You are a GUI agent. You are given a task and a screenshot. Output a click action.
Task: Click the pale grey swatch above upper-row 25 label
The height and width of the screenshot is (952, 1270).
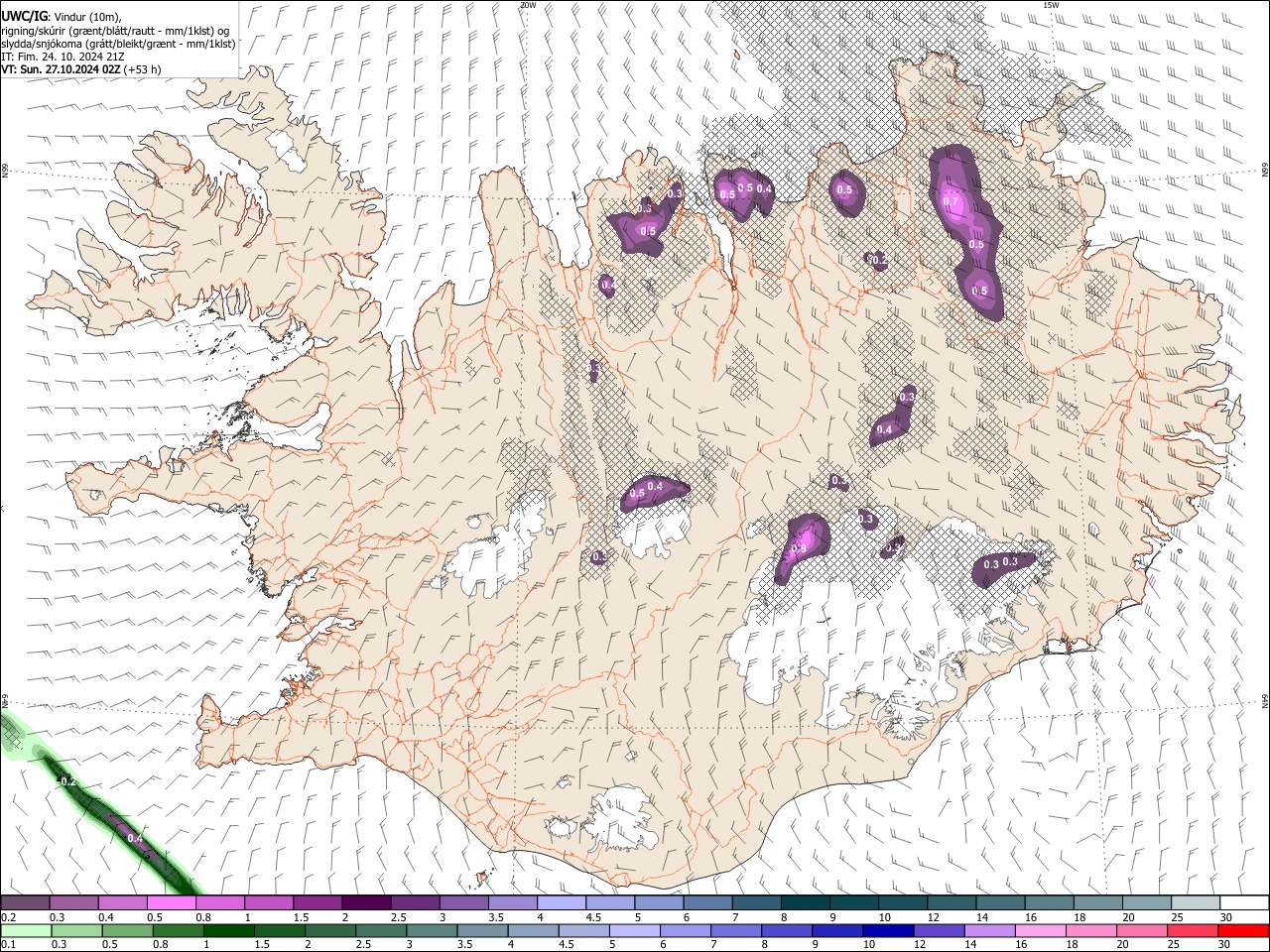click(1195, 903)
